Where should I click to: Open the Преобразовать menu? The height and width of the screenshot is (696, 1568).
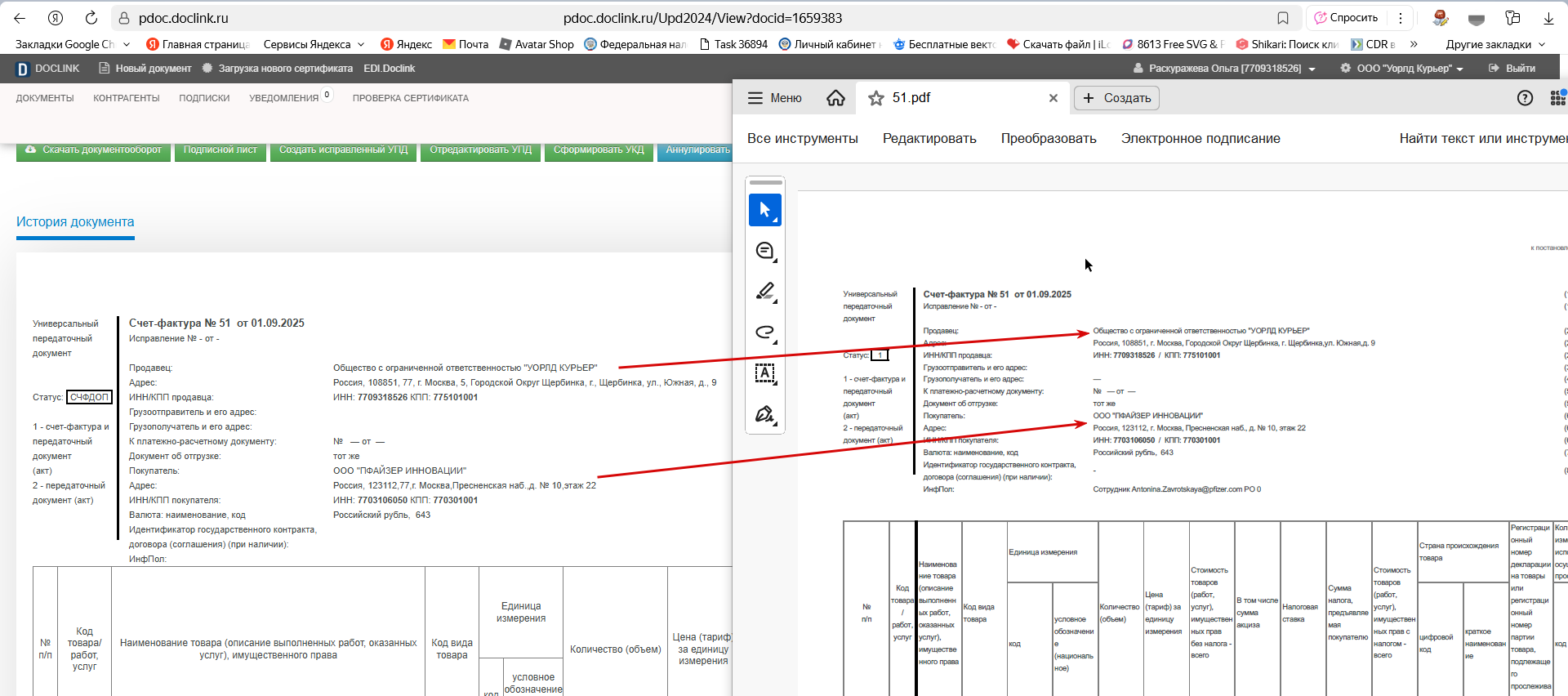coord(1049,139)
